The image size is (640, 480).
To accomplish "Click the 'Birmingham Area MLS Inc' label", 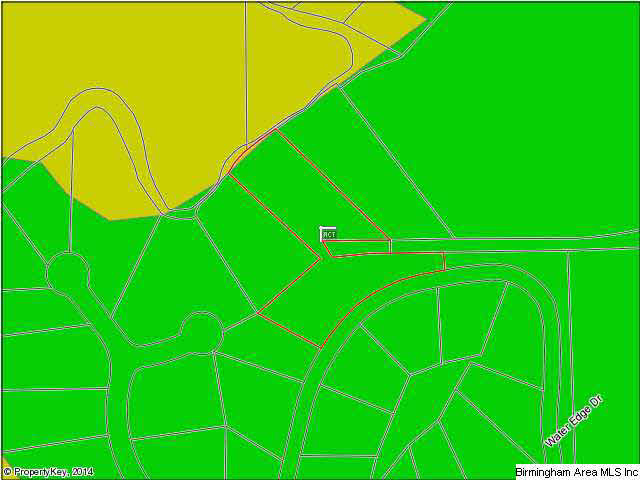I will (x=577, y=472).
